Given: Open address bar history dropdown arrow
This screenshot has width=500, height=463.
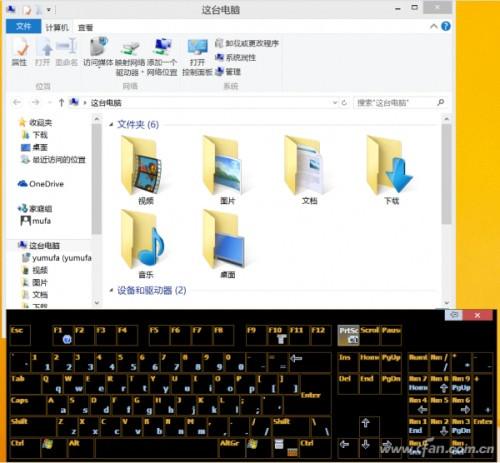Looking at the screenshot, I should (335, 103).
